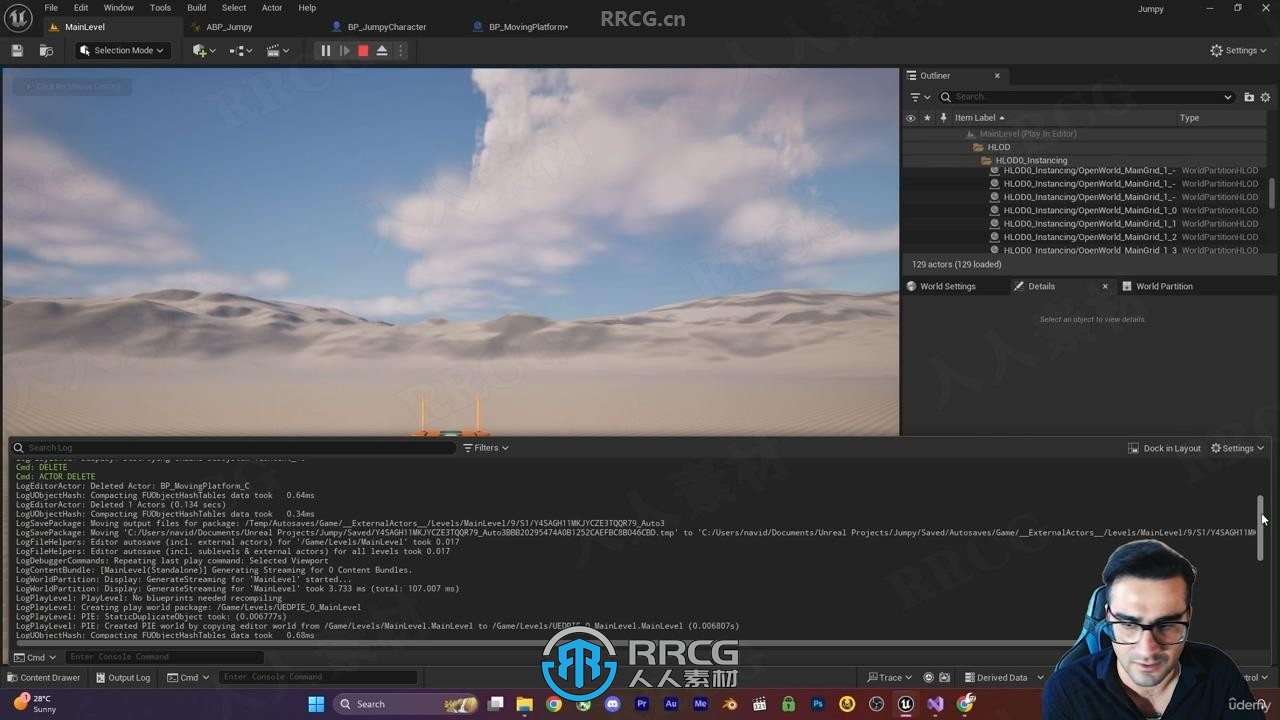Open the Help menu

coord(307,8)
